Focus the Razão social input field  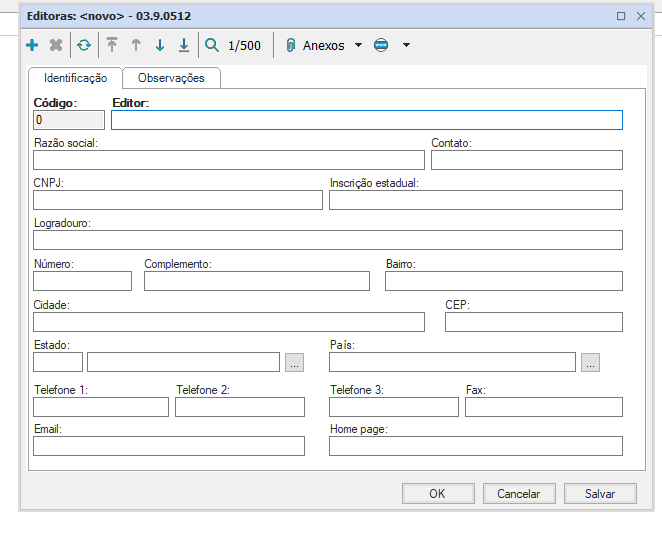click(229, 160)
